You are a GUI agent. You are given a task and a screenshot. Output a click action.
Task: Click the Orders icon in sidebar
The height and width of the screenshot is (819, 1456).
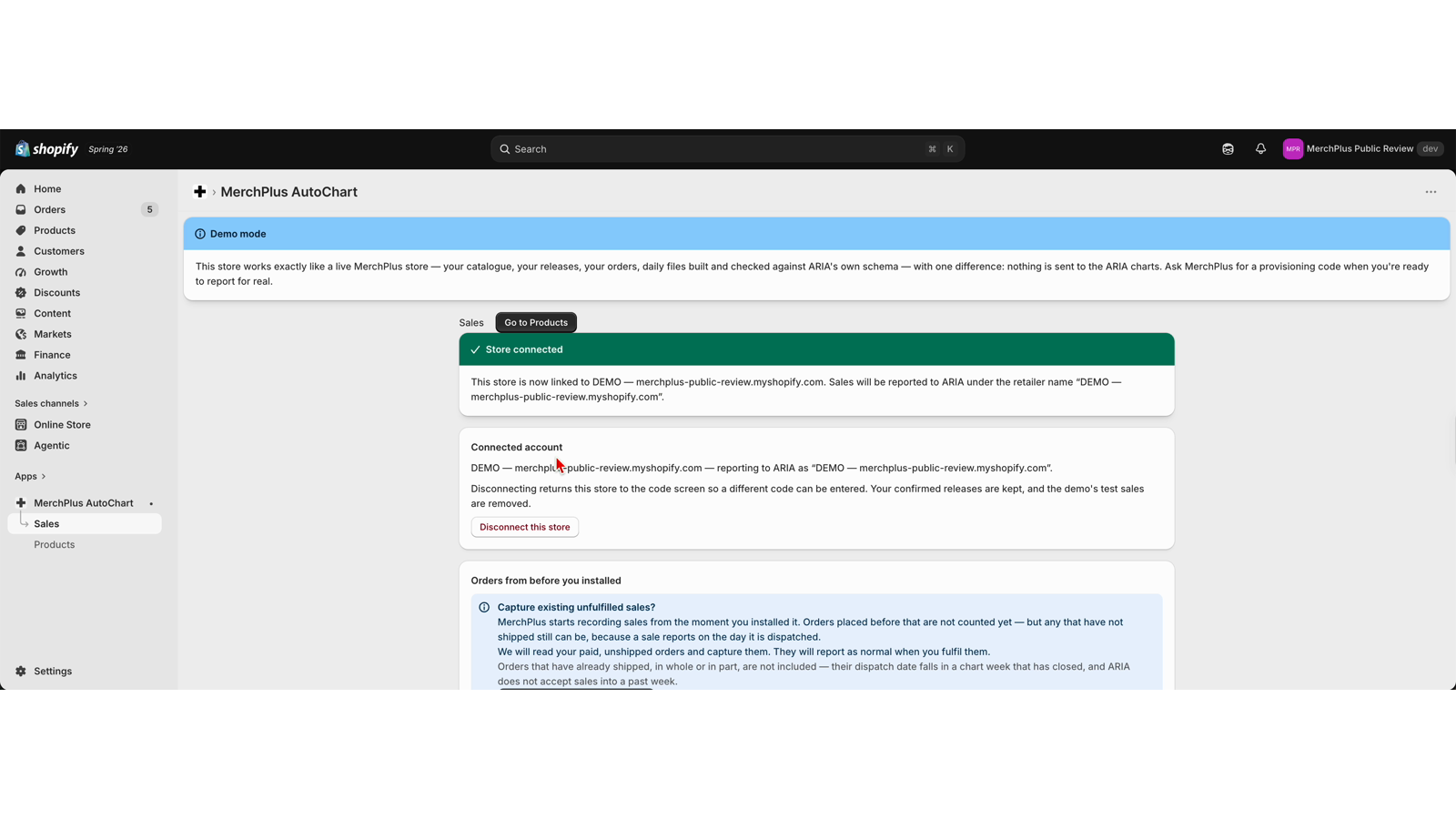click(21, 210)
